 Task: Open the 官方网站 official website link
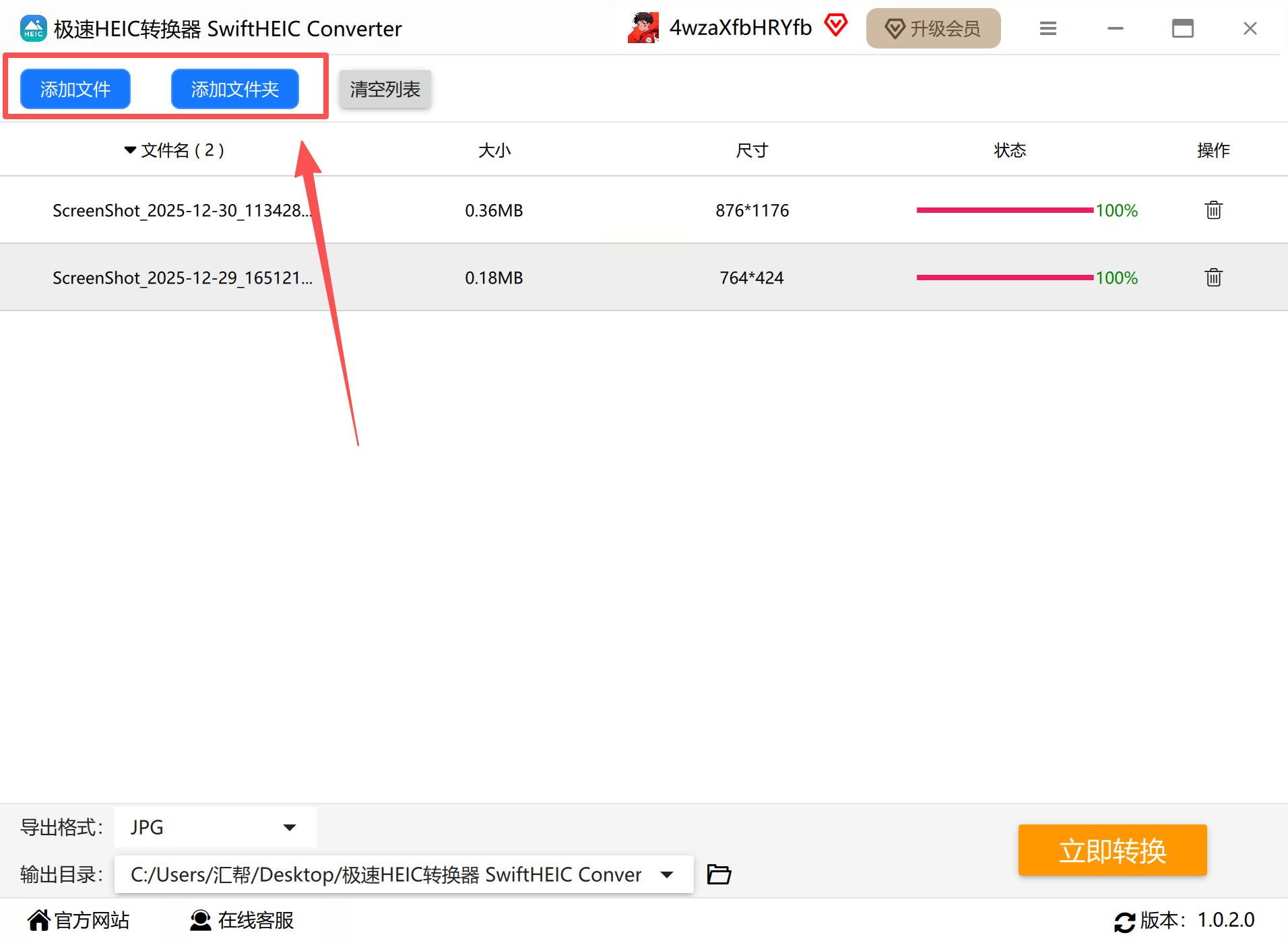(79, 920)
